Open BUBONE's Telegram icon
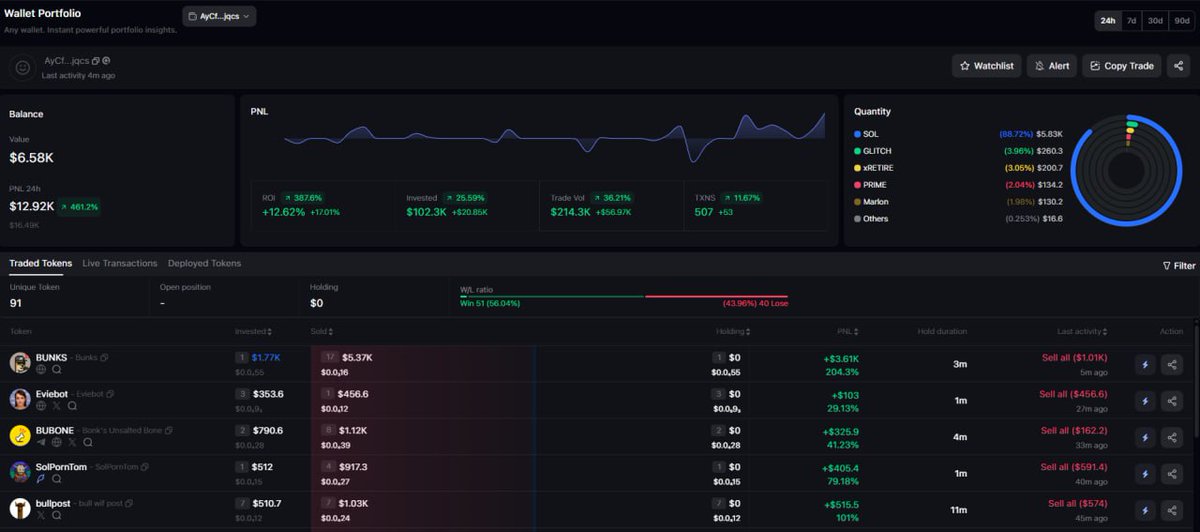This screenshot has height=532, width=1200. [41, 442]
